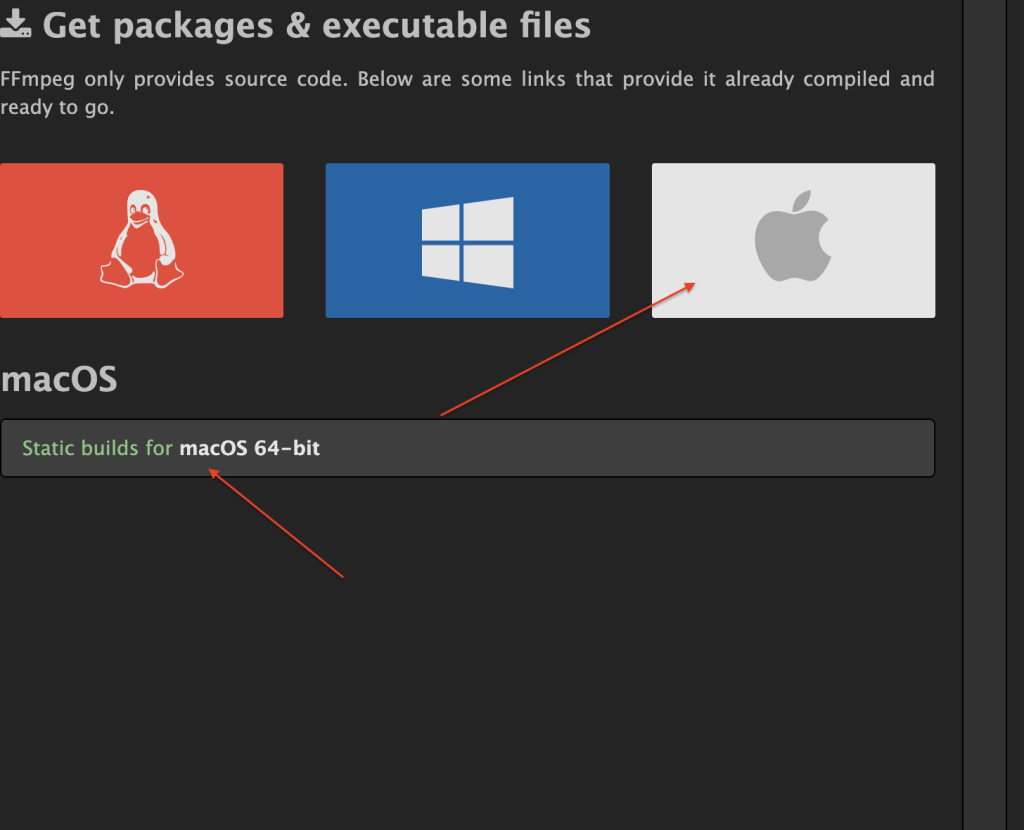1024x830 pixels.
Task: Click the "Get packages & executable files" heading
Action: pos(316,25)
